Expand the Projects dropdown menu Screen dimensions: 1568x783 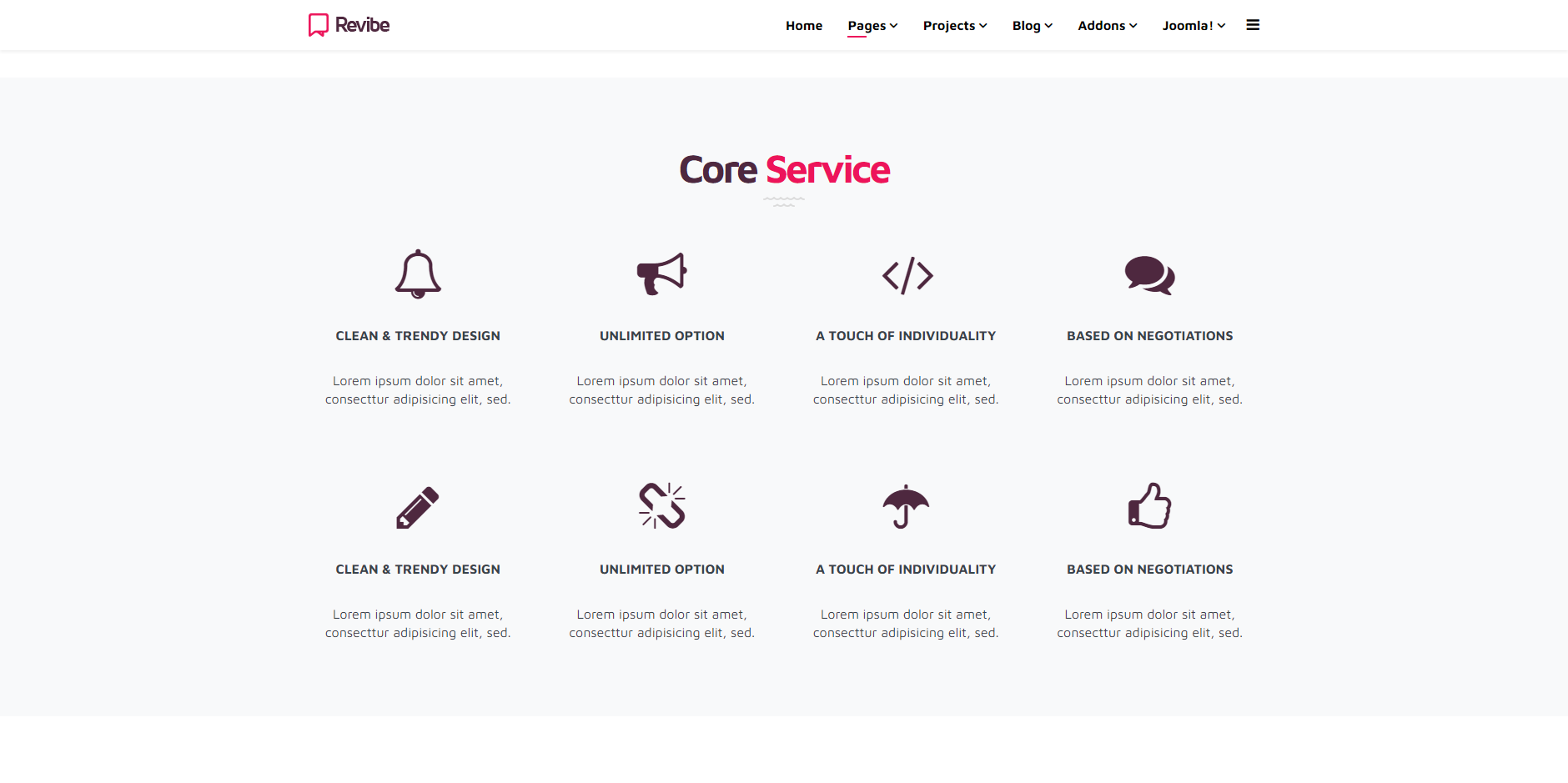[x=955, y=26]
